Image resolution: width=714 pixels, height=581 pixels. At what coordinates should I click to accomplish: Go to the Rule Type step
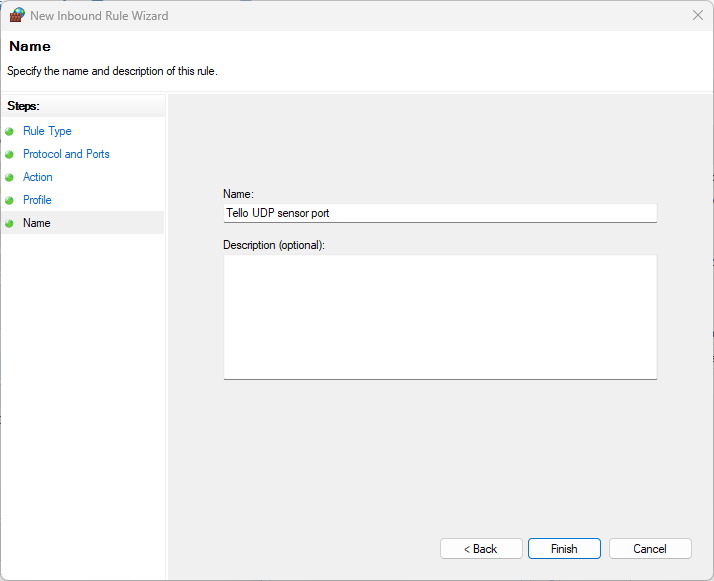(47, 131)
